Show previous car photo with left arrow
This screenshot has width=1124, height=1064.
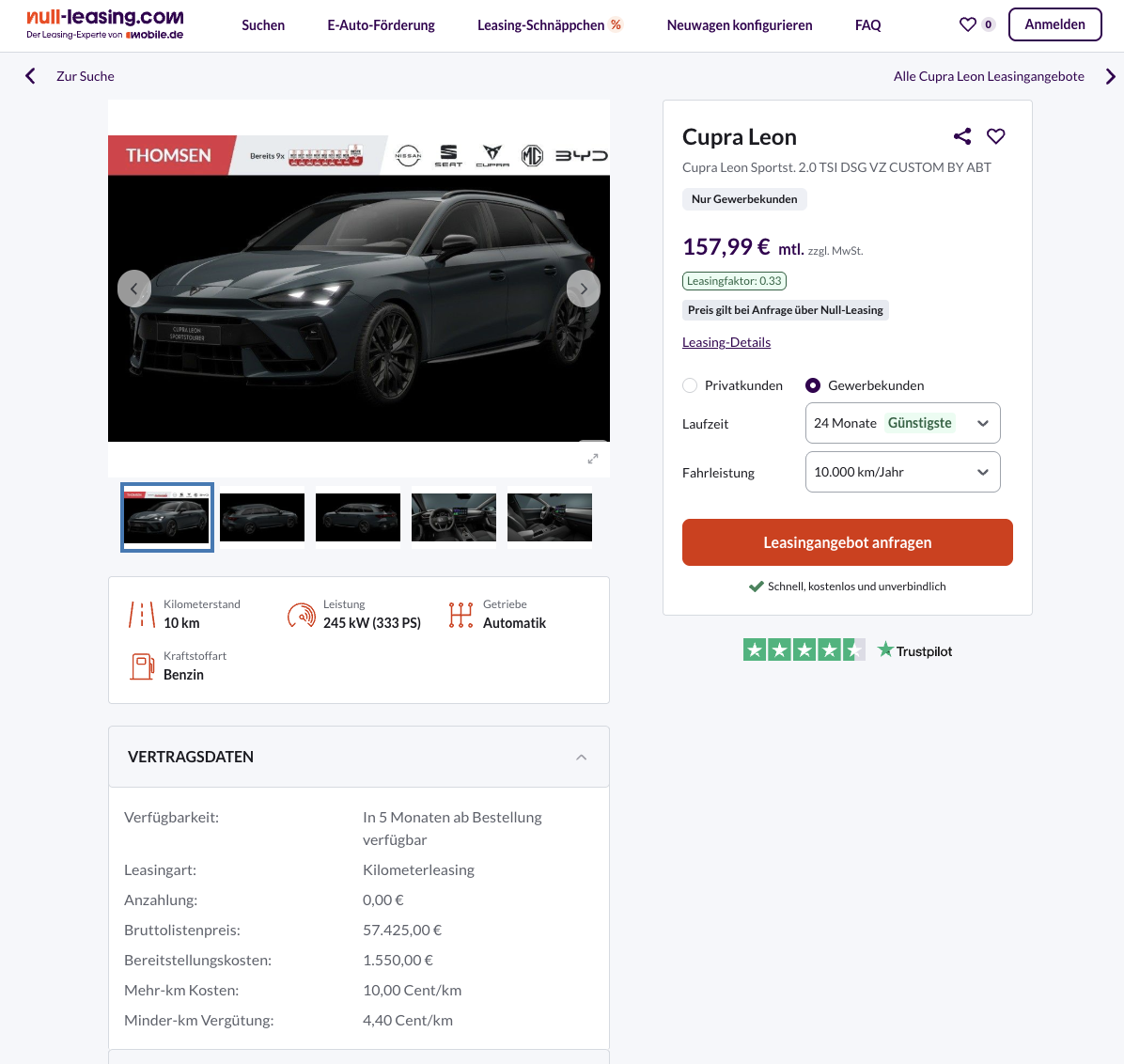pyautogui.click(x=134, y=289)
